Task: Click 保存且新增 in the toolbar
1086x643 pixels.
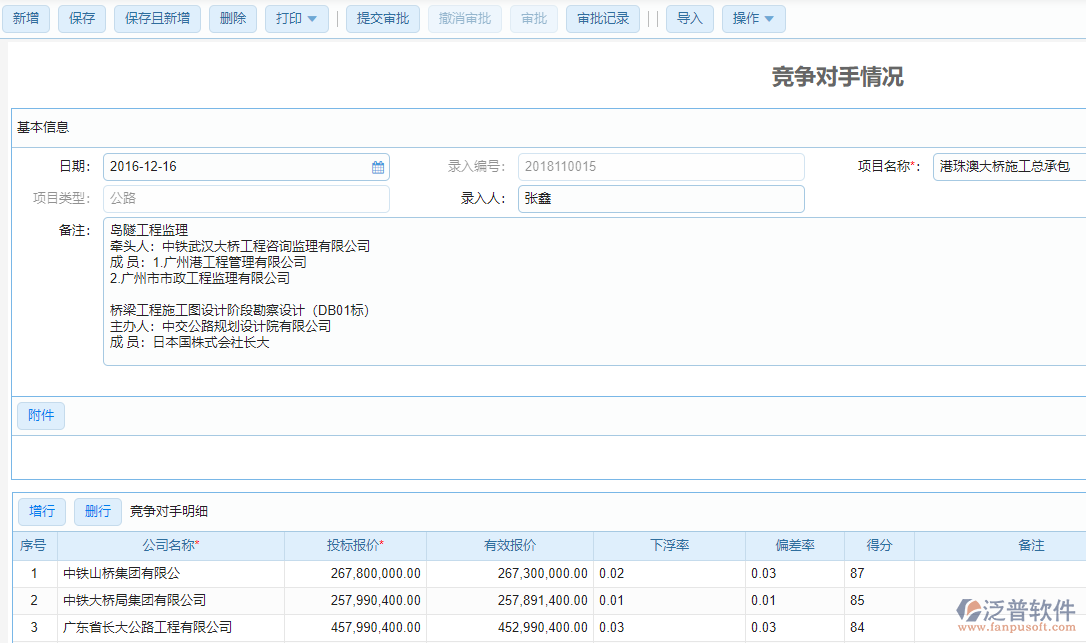Action: click(x=158, y=19)
